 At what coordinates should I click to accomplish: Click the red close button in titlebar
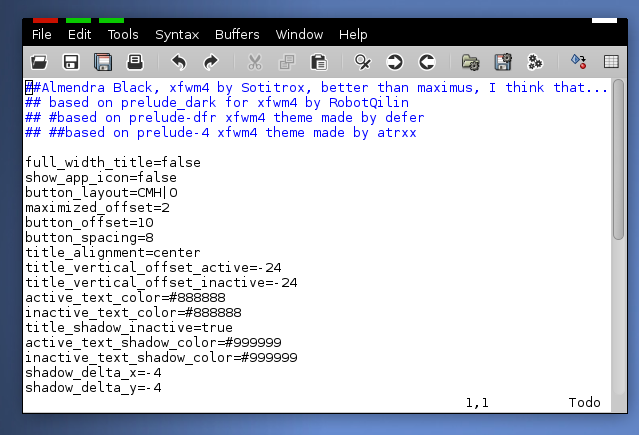pos(45,20)
